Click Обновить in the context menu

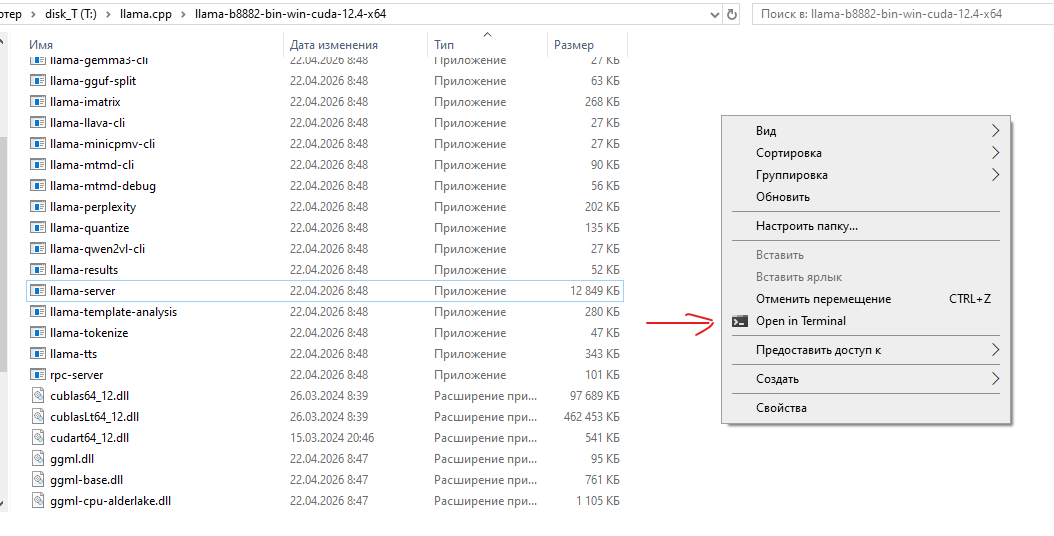(x=783, y=197)
